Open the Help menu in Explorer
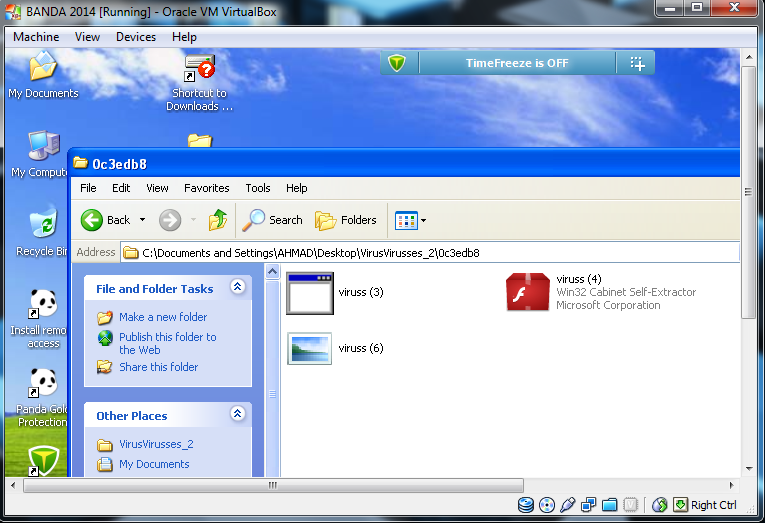Image resolution: width=765 pixels, height=523 pixels. click(297, 188)
